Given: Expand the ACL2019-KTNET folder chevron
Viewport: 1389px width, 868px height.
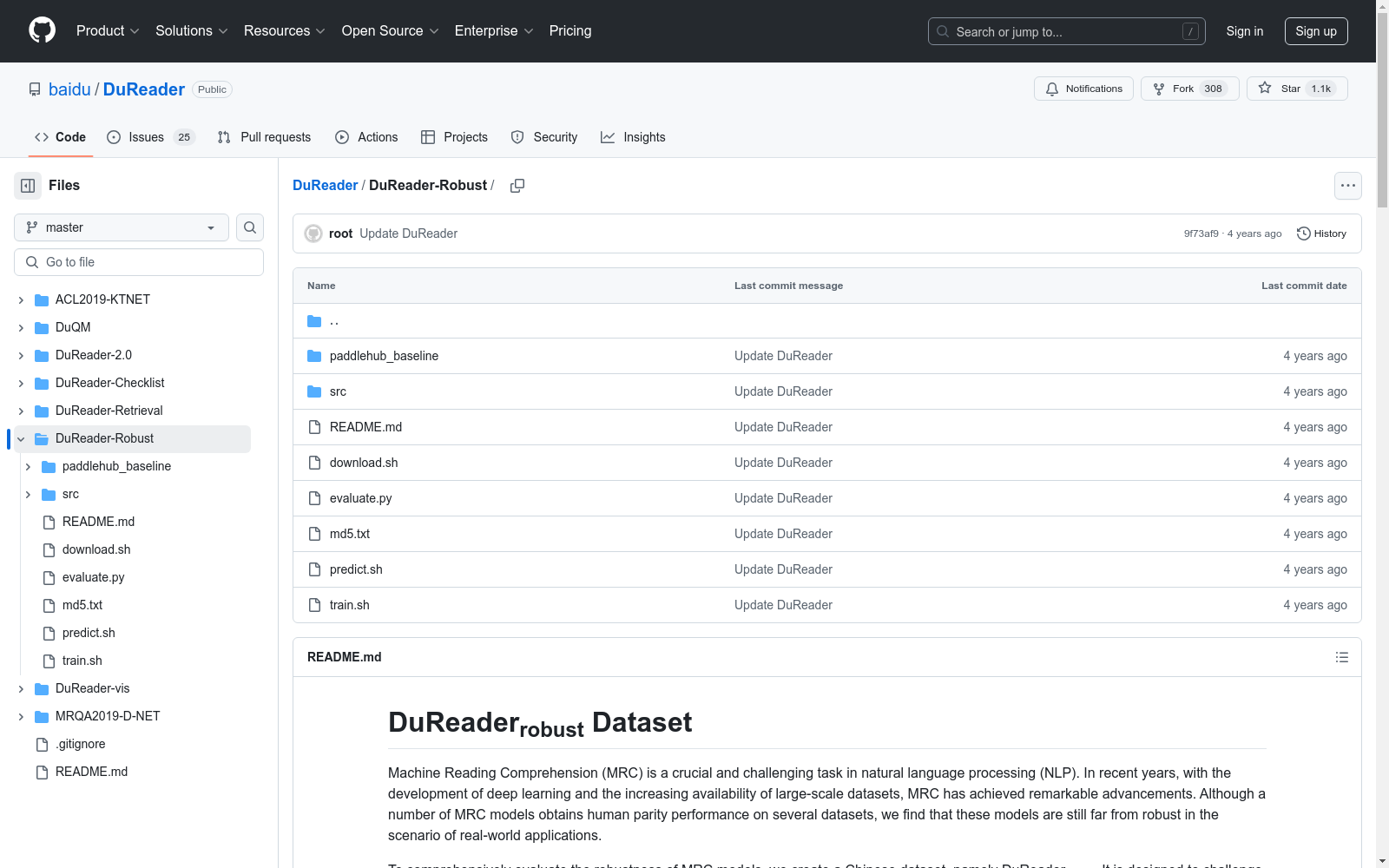Looking at the screenshot, I should pyautogui.click(x=21, y=299).
